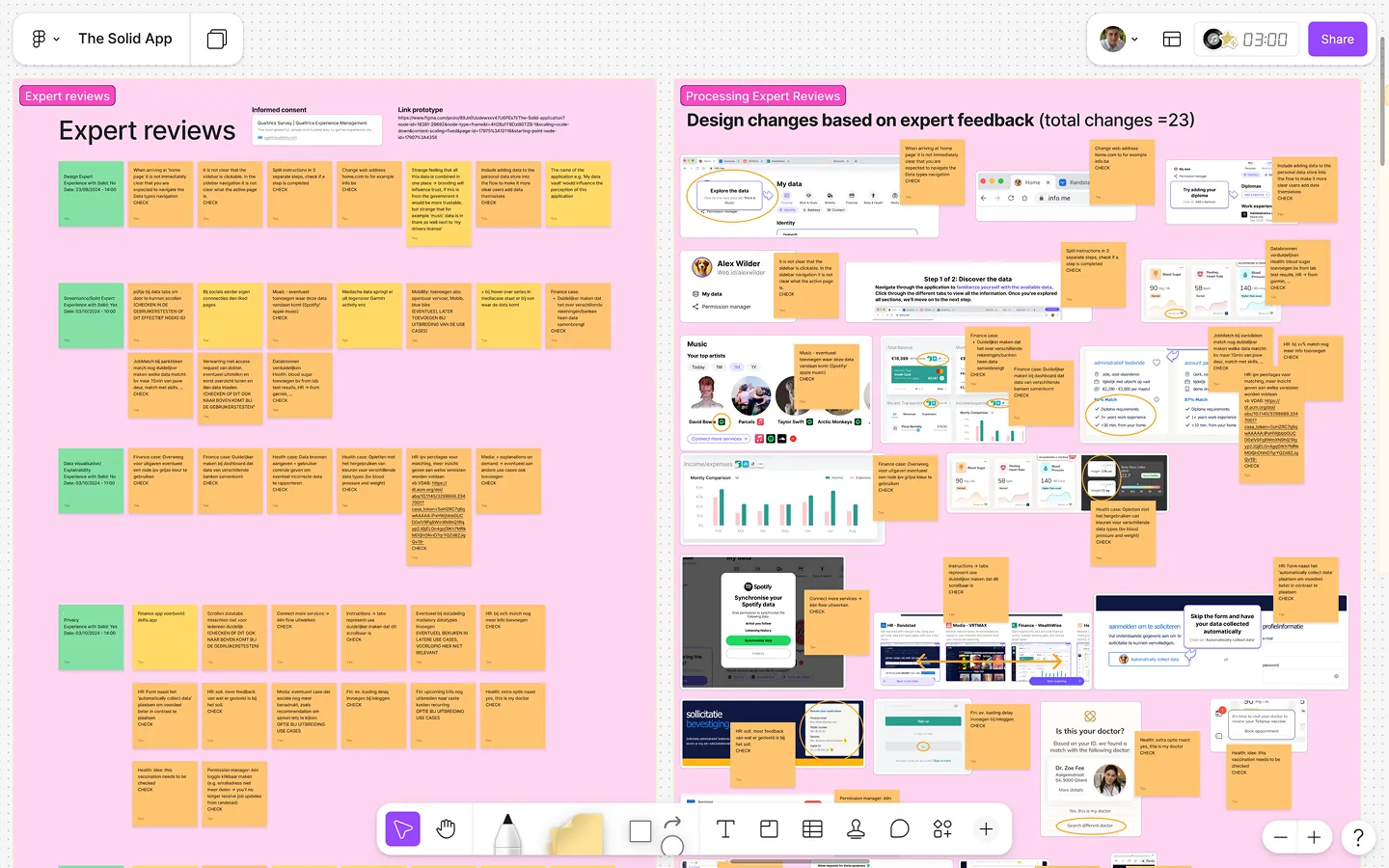The height and width of the screenshot is (868, 1389).
Task: Choose the Sticky note tool
Action: click(576, 834)
